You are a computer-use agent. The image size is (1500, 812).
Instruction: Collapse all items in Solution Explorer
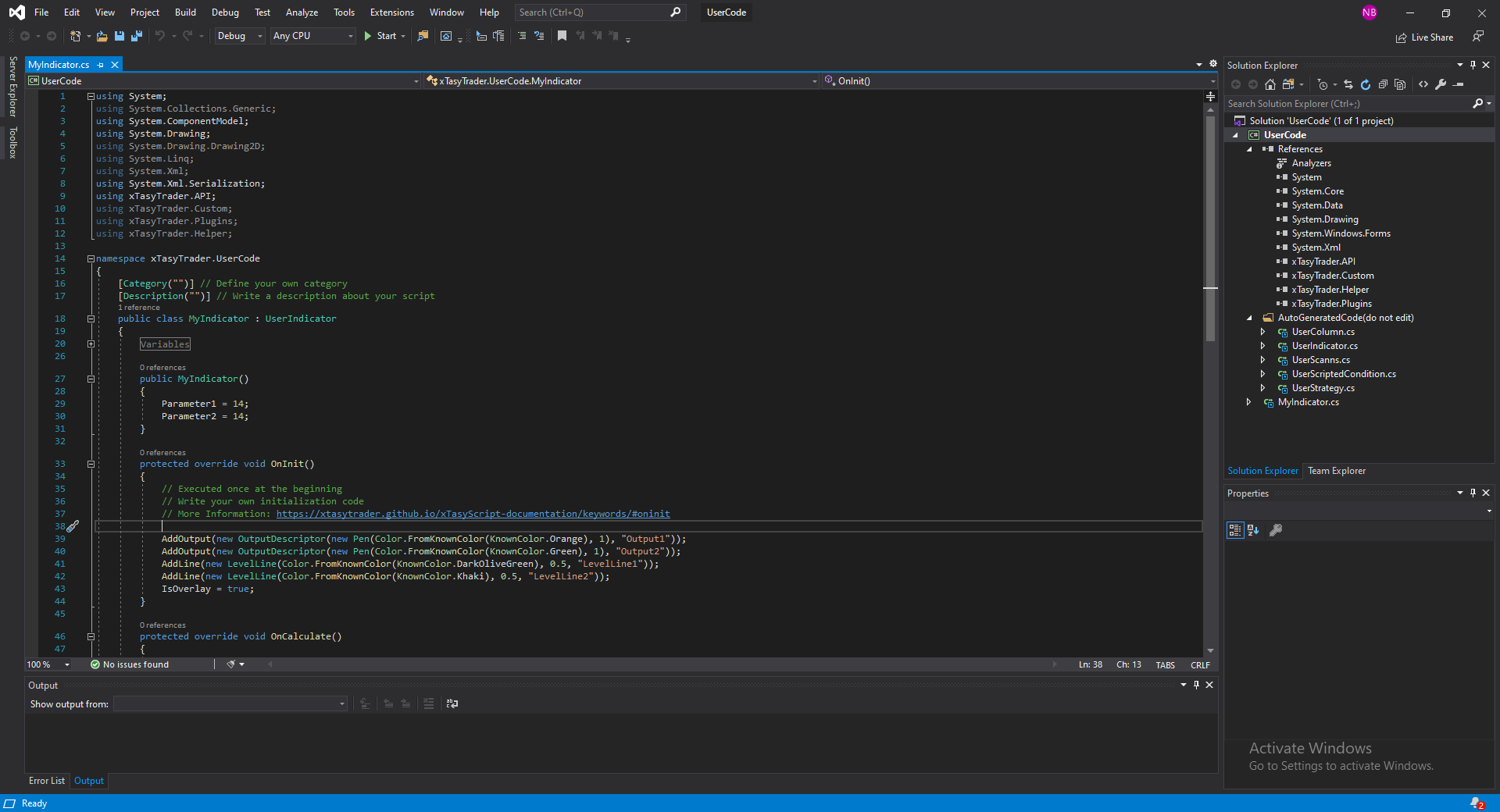[x=1383, y=84]
